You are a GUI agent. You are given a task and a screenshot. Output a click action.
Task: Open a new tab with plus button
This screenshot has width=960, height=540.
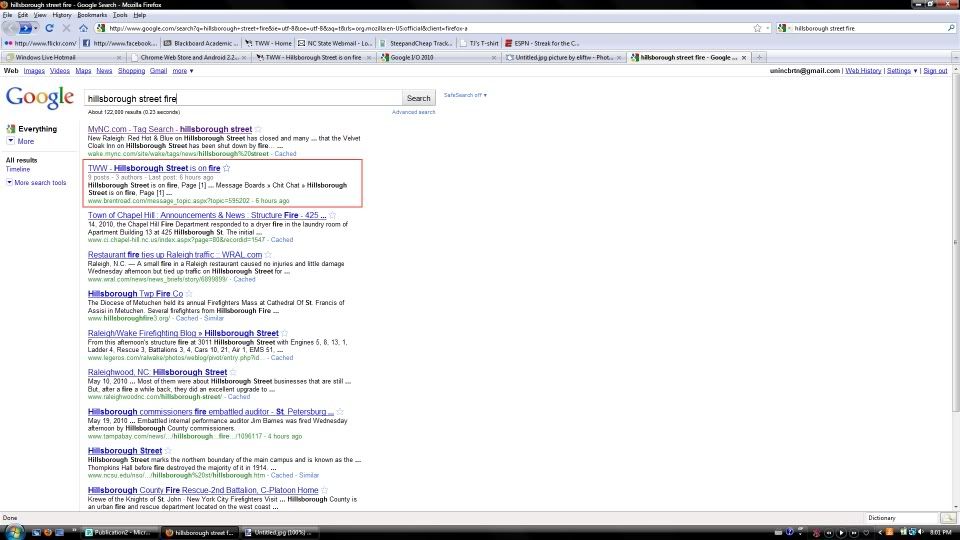pyautogui.click(x=759, y=58)
